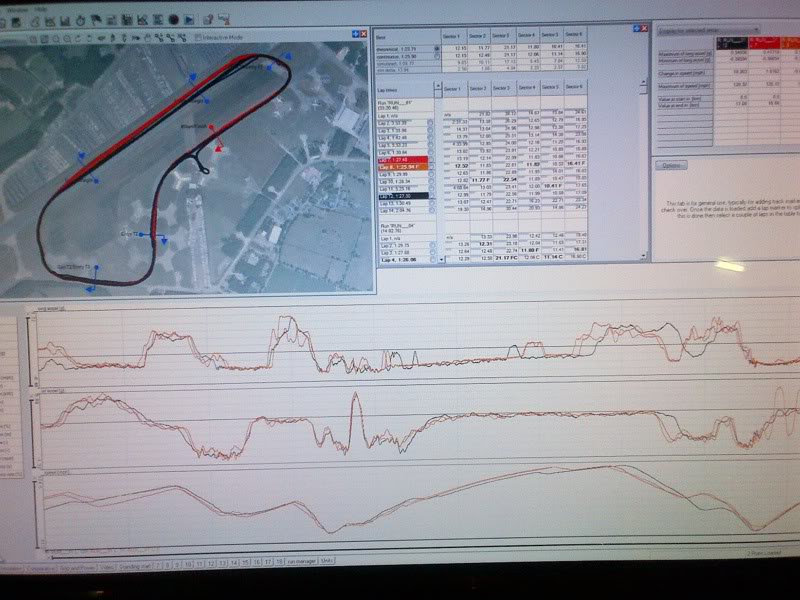Click the blue play button in toolbar
This screenshot has height=600, width=800.
187,17
